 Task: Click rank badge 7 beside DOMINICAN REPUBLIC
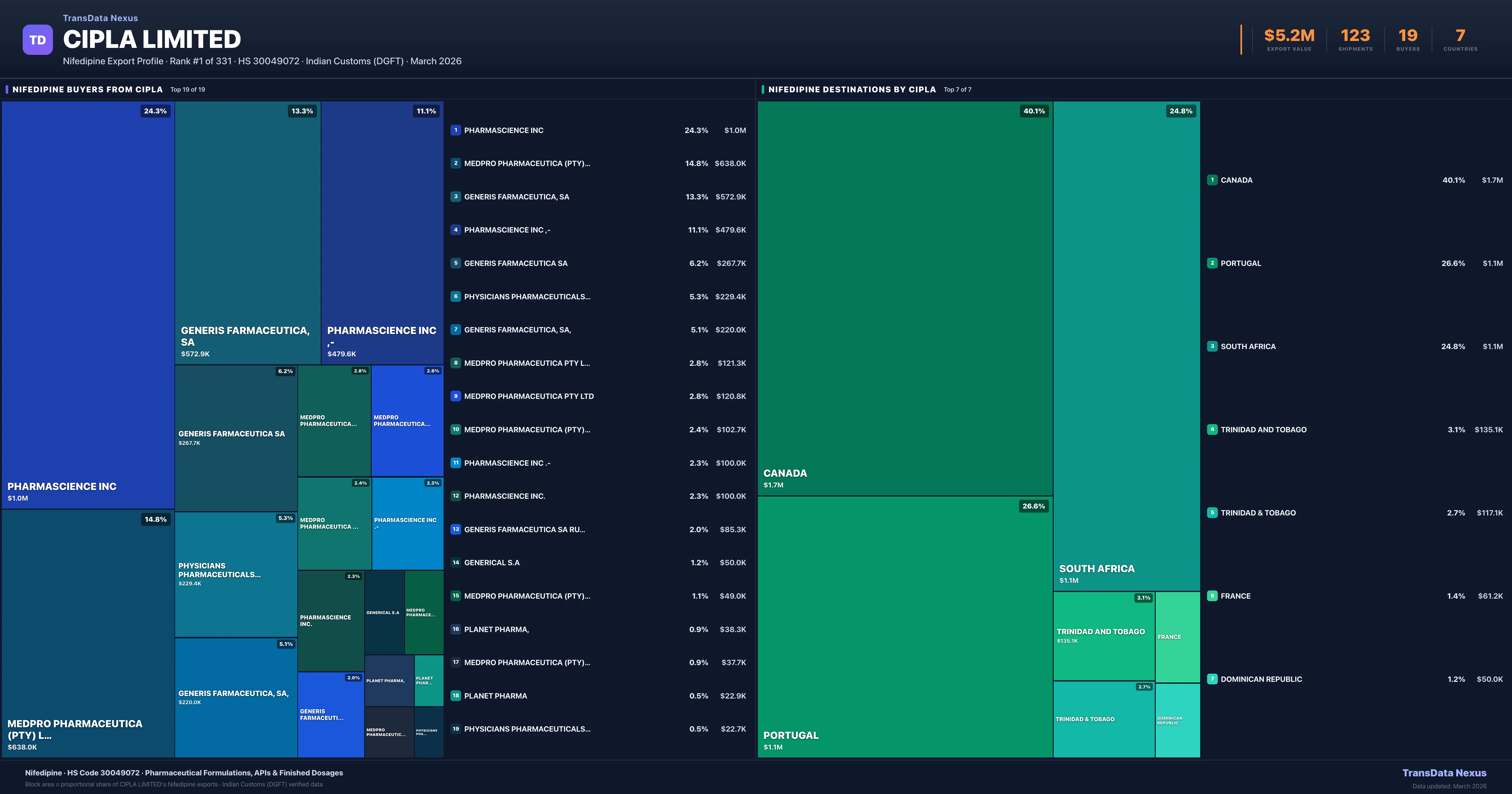click(1212, 679)
